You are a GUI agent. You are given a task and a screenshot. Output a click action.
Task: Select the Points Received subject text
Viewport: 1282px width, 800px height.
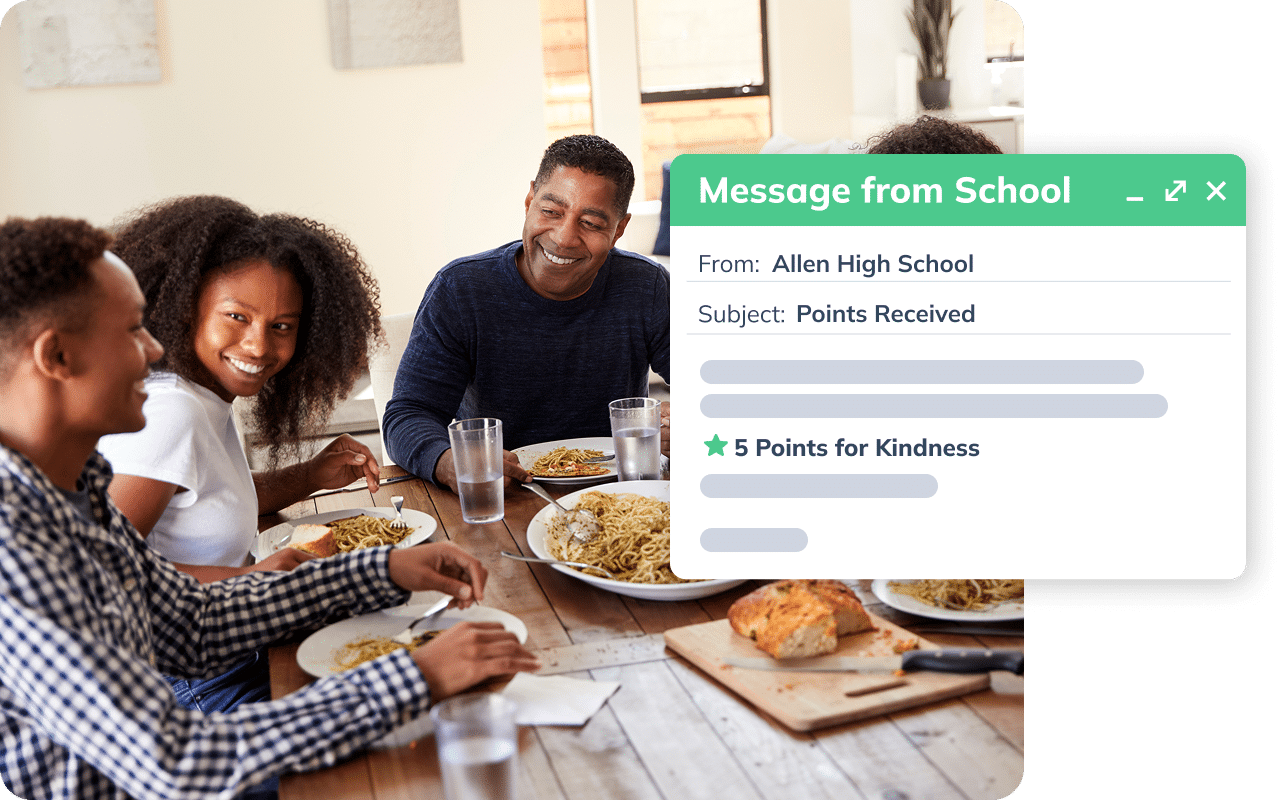click(886, 314)
